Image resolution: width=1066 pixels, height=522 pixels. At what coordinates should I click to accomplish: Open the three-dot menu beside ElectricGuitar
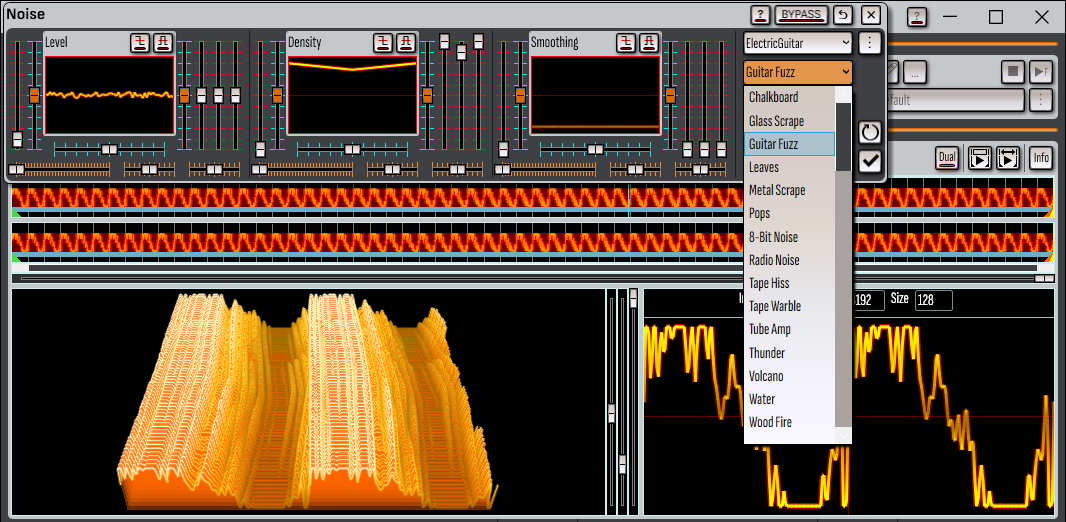point(870,43)
